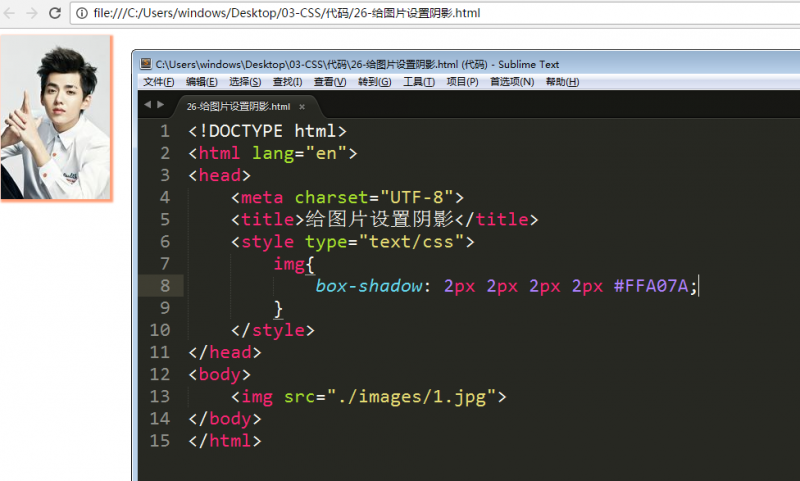Open the 查找(I) menu

(x=287, y=82)
